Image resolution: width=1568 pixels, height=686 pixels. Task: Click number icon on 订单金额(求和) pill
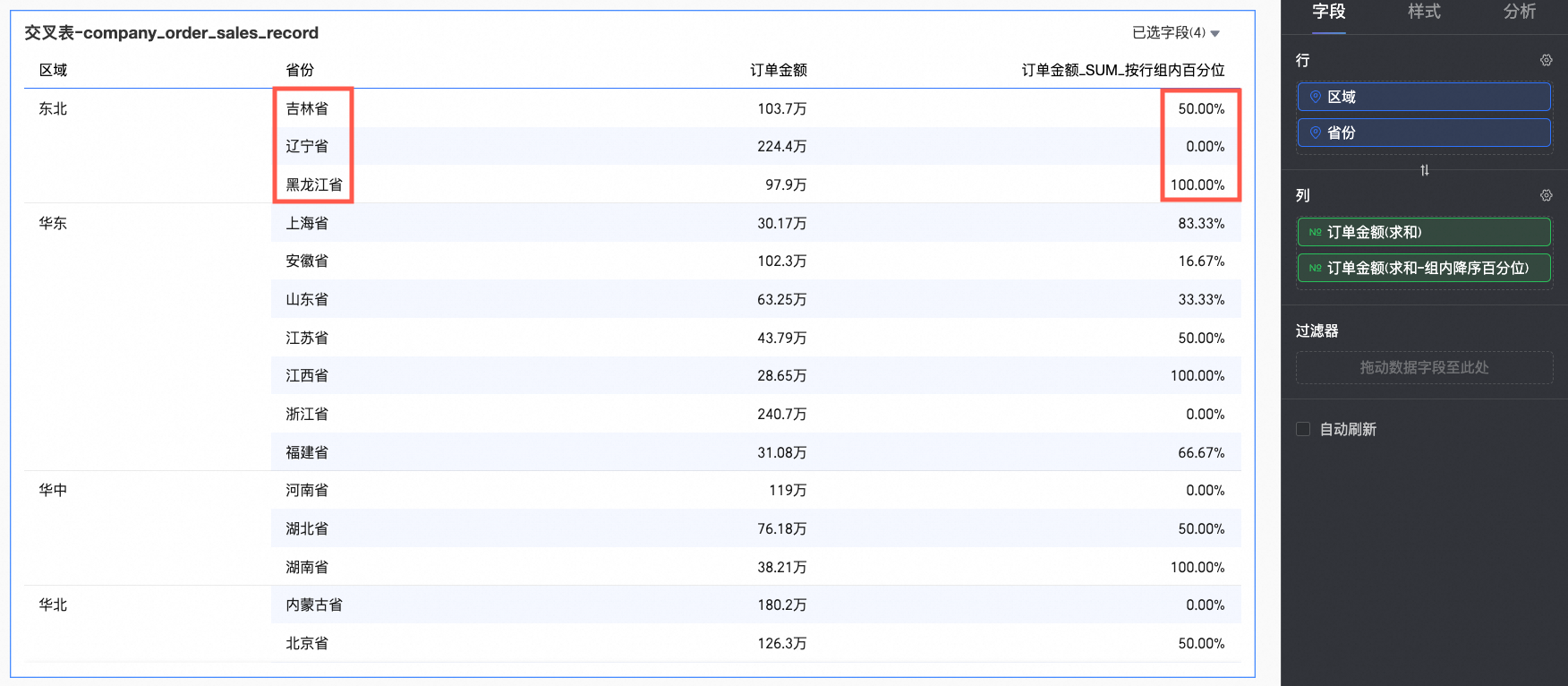click(1315, 232)
